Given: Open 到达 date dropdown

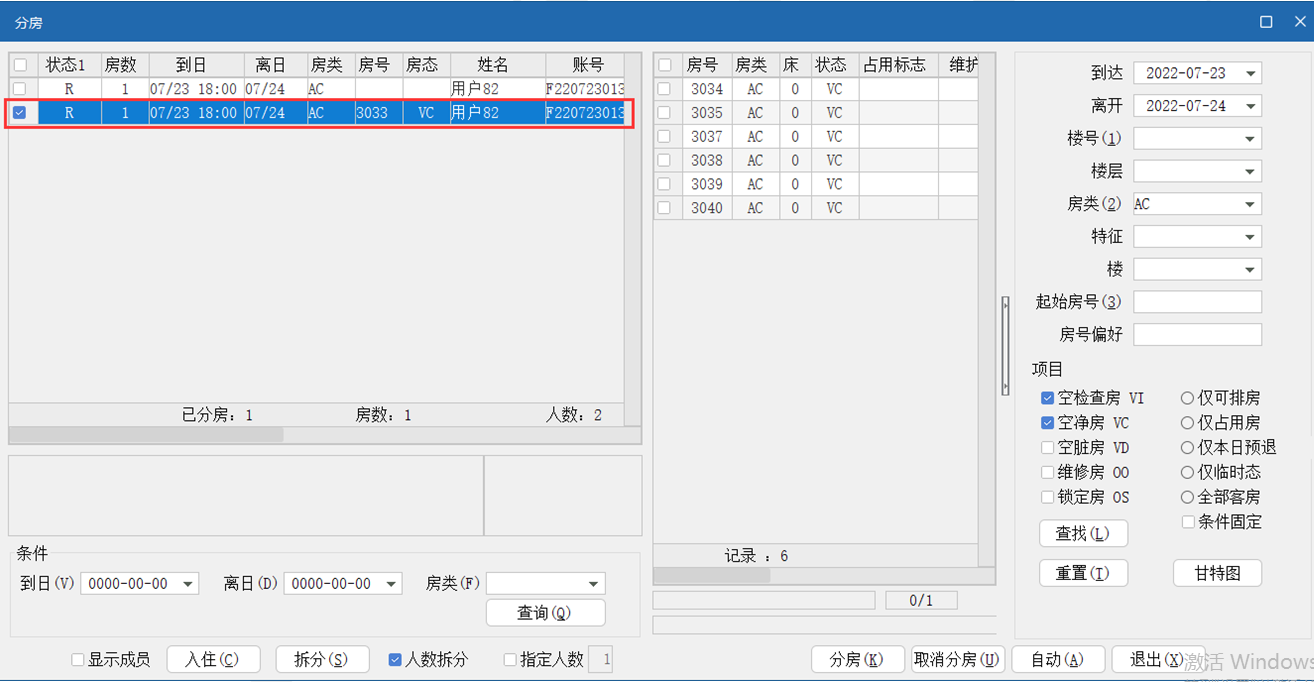Looking at the screenshot, I should (1250, 73).
